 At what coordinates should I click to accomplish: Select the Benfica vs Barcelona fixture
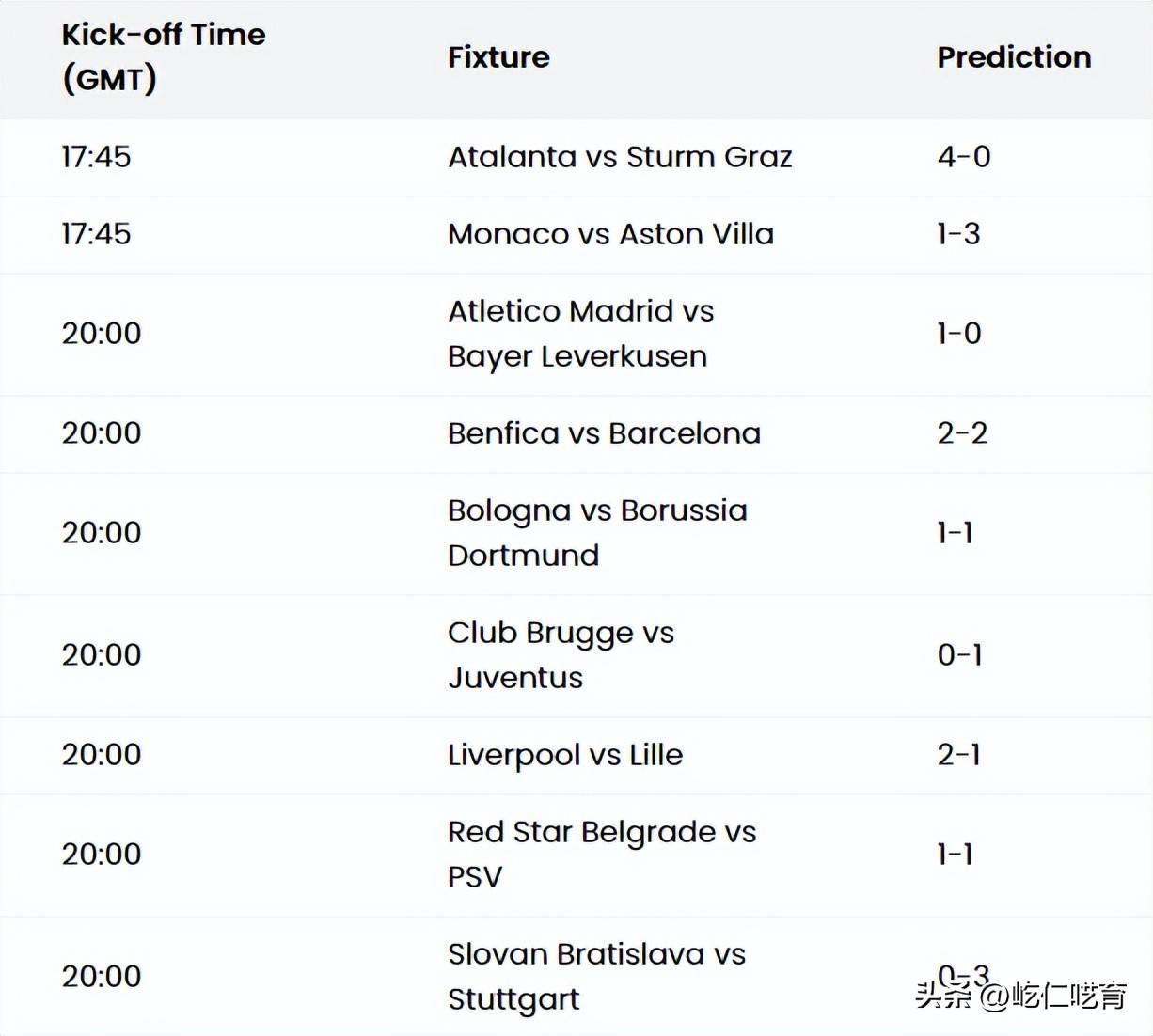pos(604,433)
